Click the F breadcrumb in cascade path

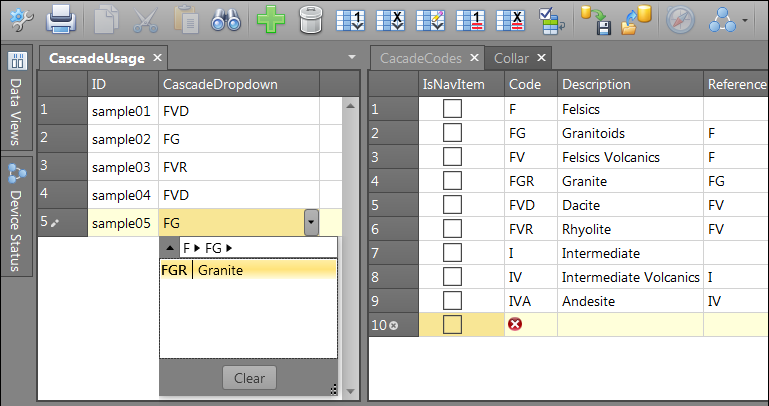coord(186,248)
